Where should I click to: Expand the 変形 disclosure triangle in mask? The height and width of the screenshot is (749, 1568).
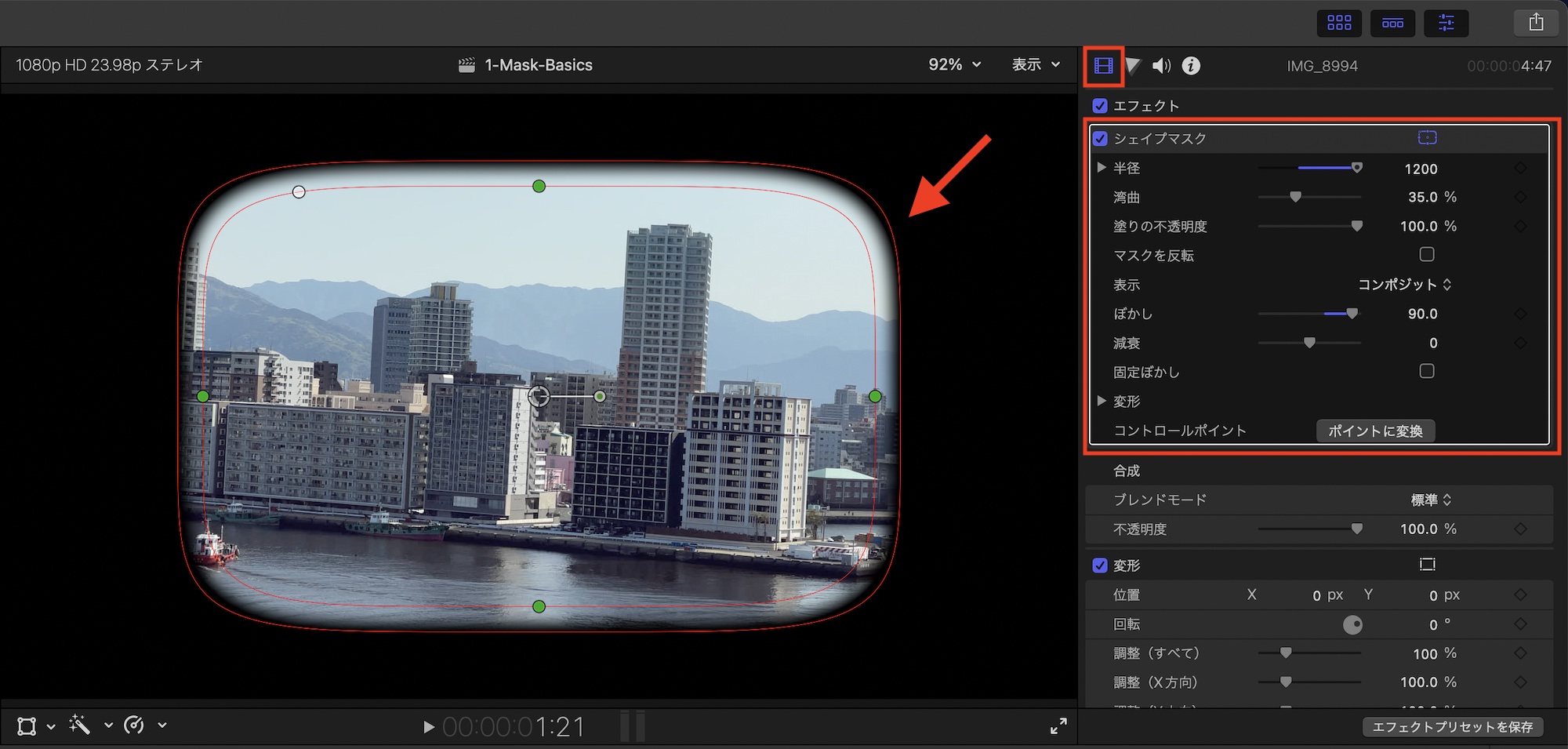click(x=1102, y=402)
